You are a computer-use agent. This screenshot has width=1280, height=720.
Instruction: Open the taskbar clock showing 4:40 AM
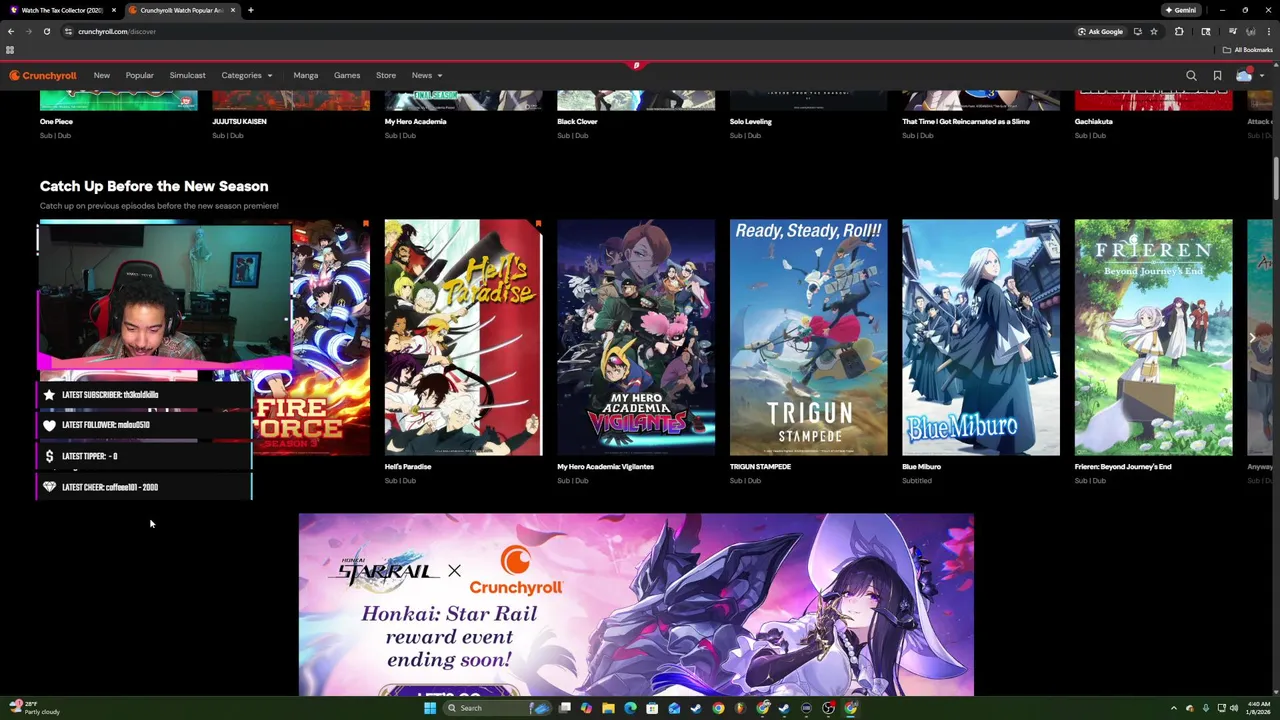1258,708
